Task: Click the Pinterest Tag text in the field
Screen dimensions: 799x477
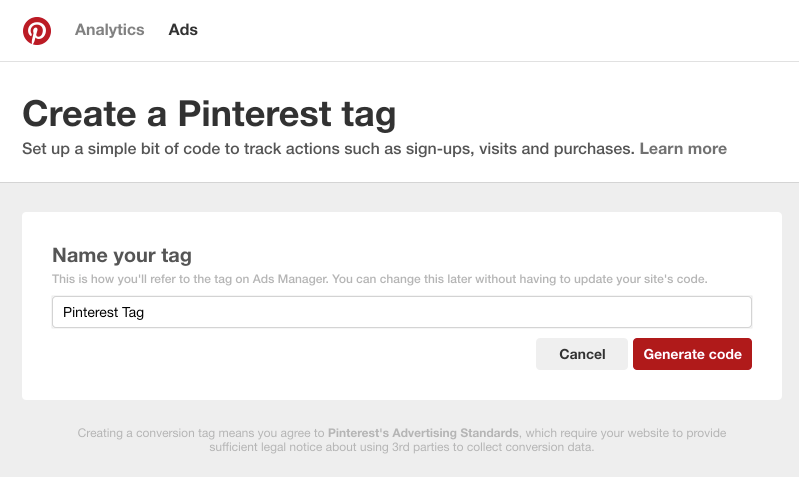Action: point(103,312)
